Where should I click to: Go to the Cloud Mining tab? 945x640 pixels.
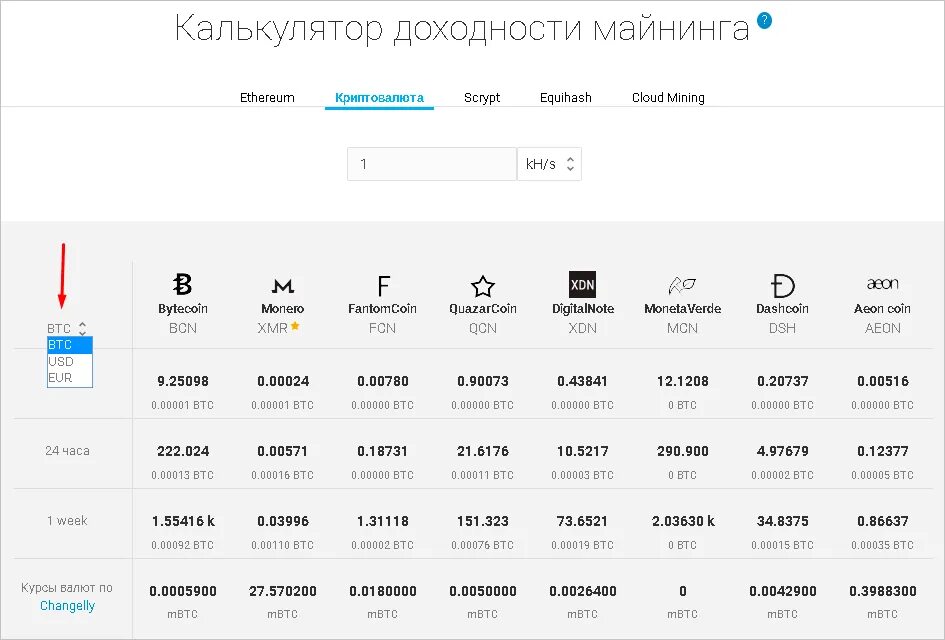click(668, 98)
